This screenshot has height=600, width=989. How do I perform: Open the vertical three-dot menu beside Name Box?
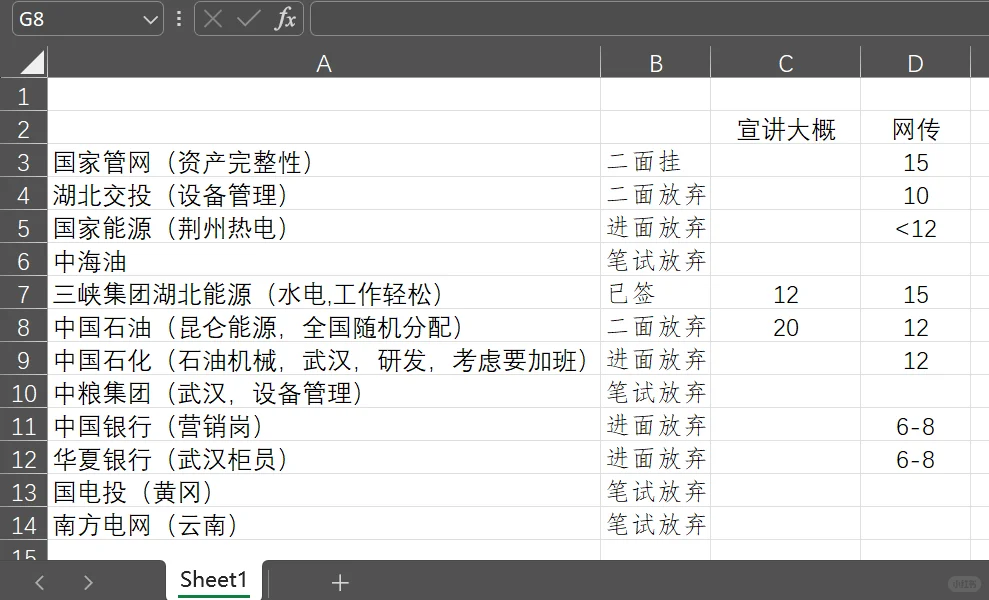pos(177,19)
